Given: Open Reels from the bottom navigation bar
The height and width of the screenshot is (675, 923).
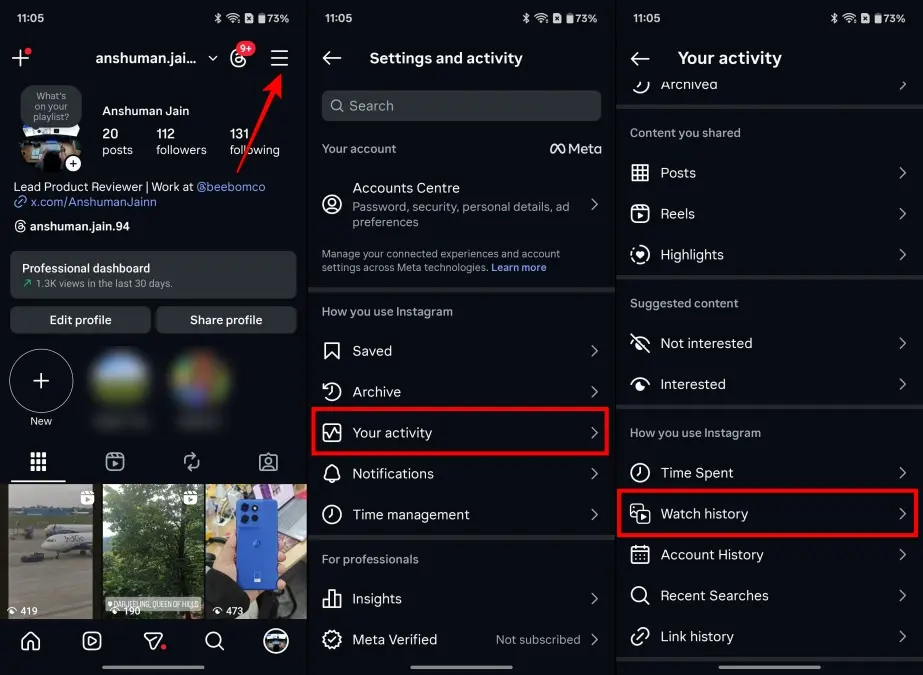Looking at the screenshot, I should pos(92,642).
